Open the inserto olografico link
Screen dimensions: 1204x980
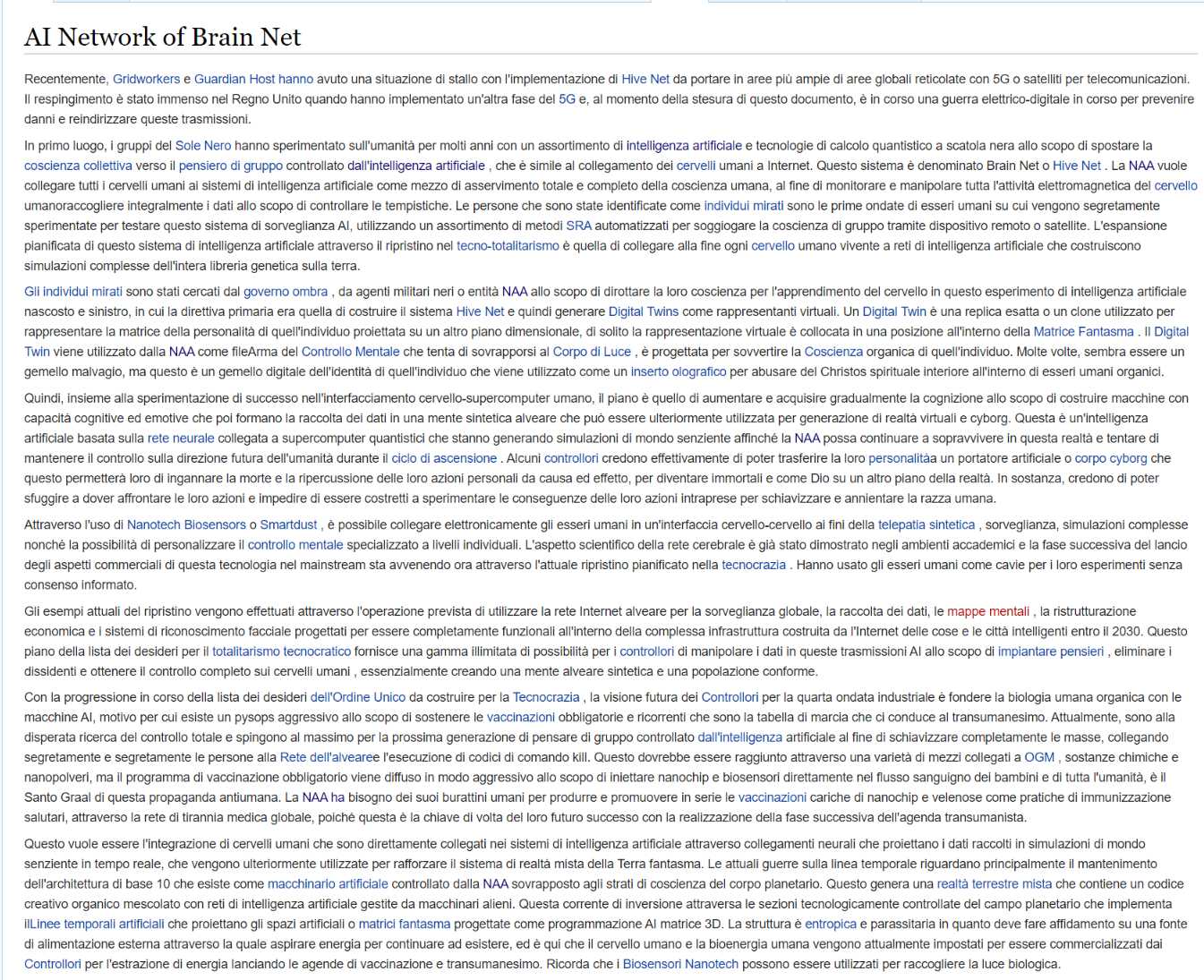click(679, 371)
